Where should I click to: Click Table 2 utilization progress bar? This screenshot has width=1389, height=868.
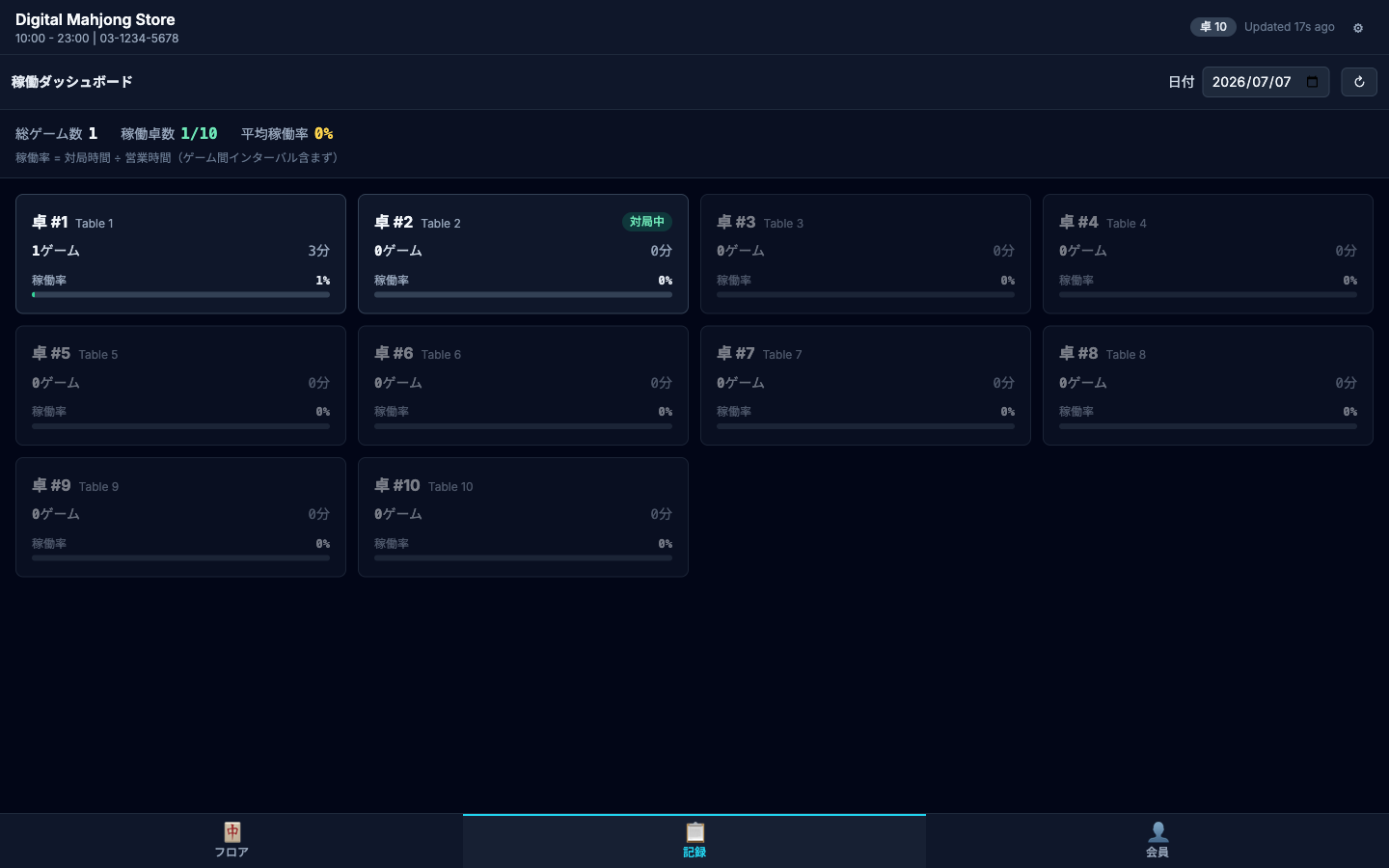click(523, 294)
